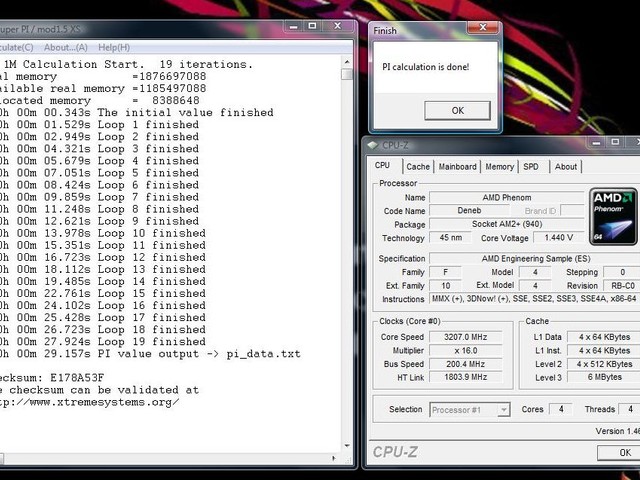Click the Specification AMD Engineering Sample (ES)
640x480 pixels.
coord(535,259)
